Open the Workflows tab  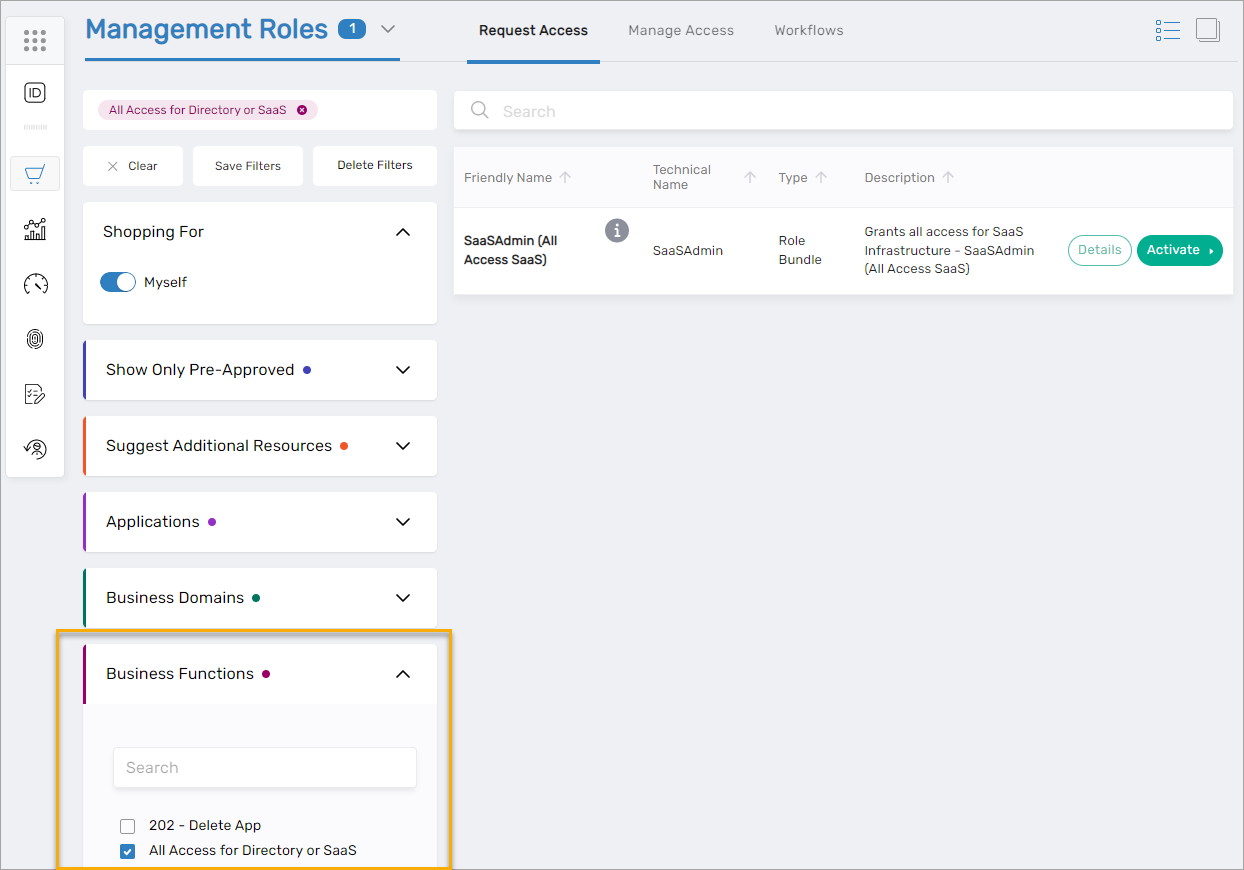[x=808, y=30]
